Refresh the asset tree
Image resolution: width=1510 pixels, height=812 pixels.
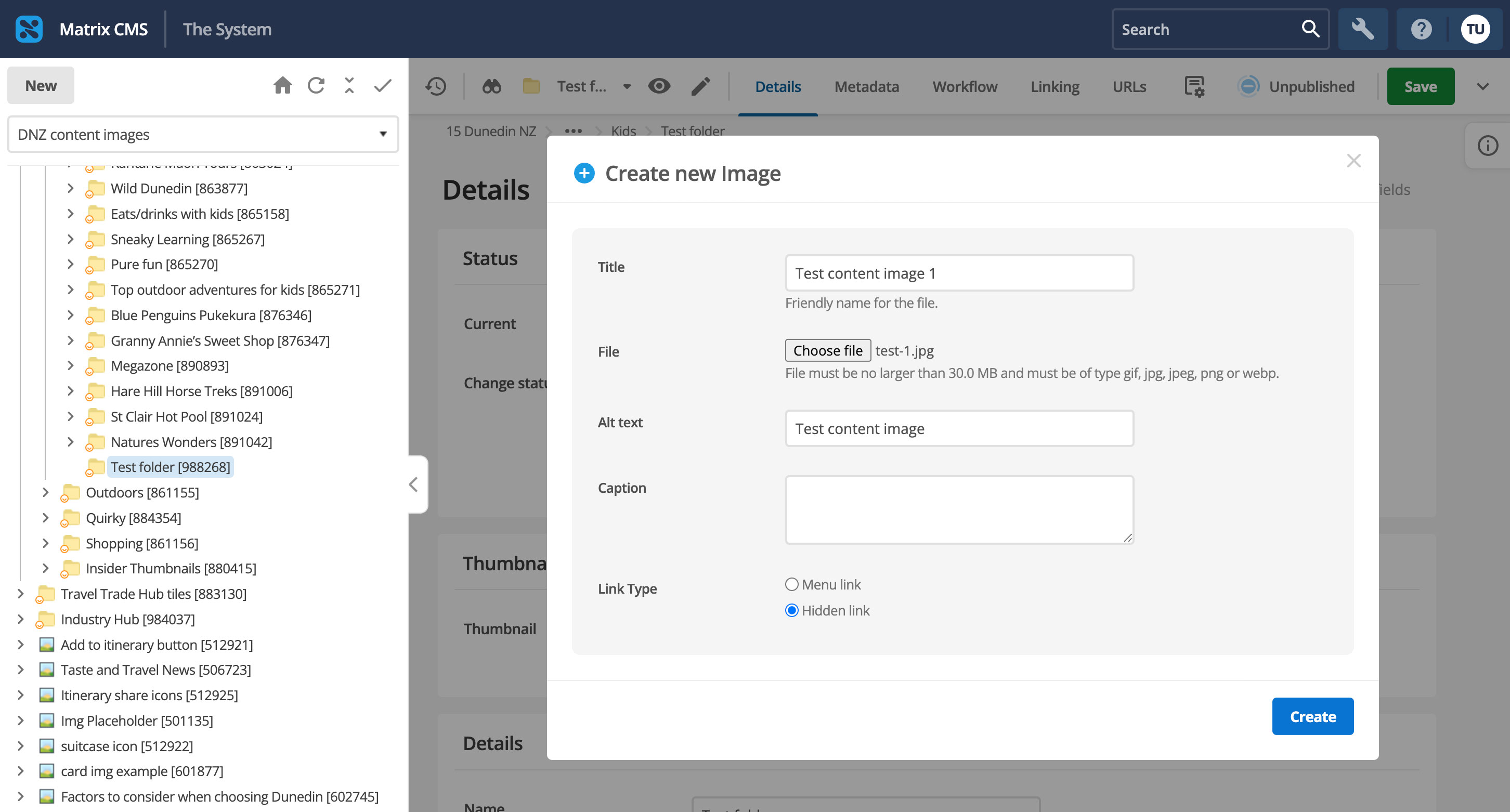click(316, 86)
